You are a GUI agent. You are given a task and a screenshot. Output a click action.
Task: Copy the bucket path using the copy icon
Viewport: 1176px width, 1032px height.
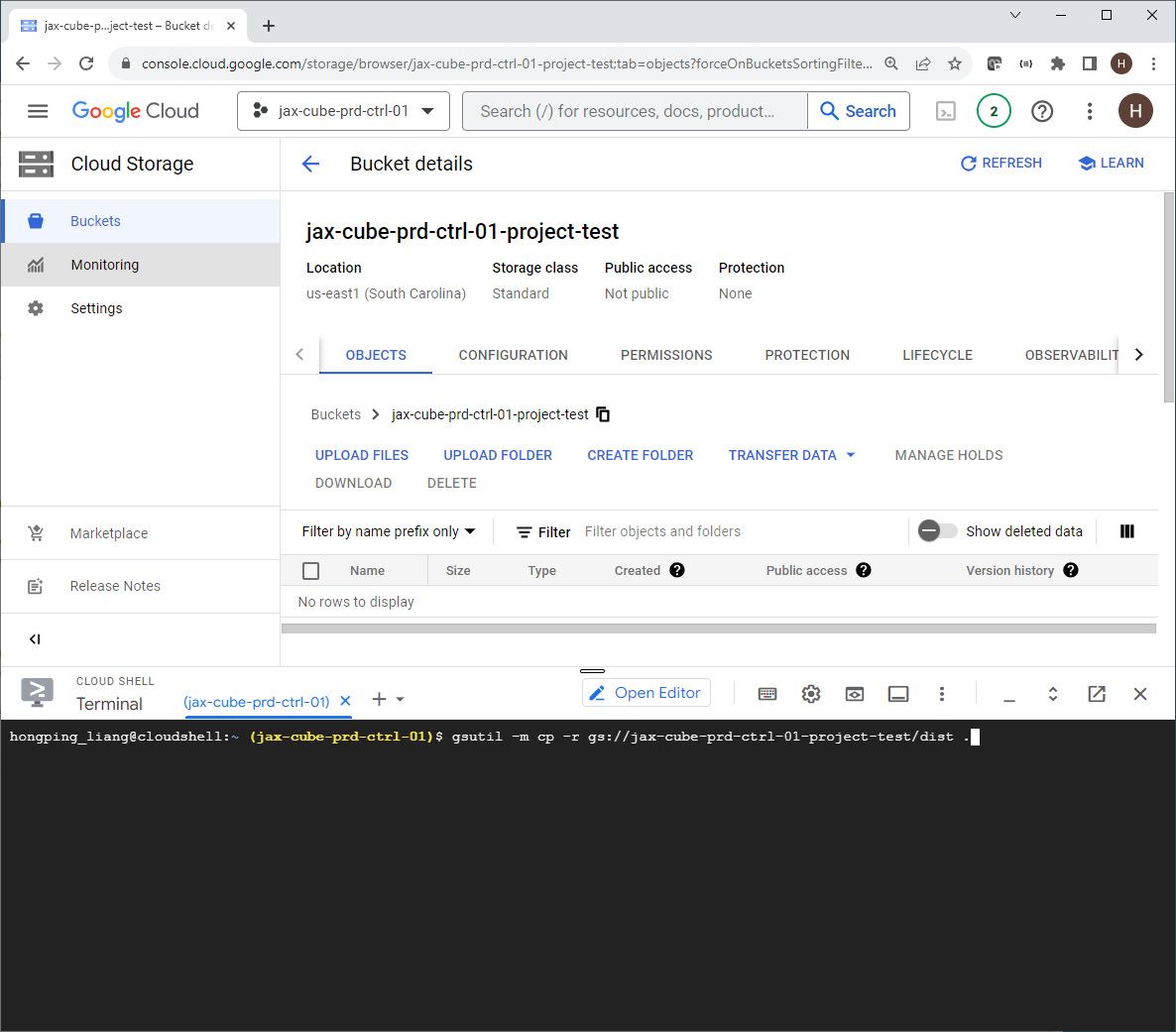click(603, 414)
